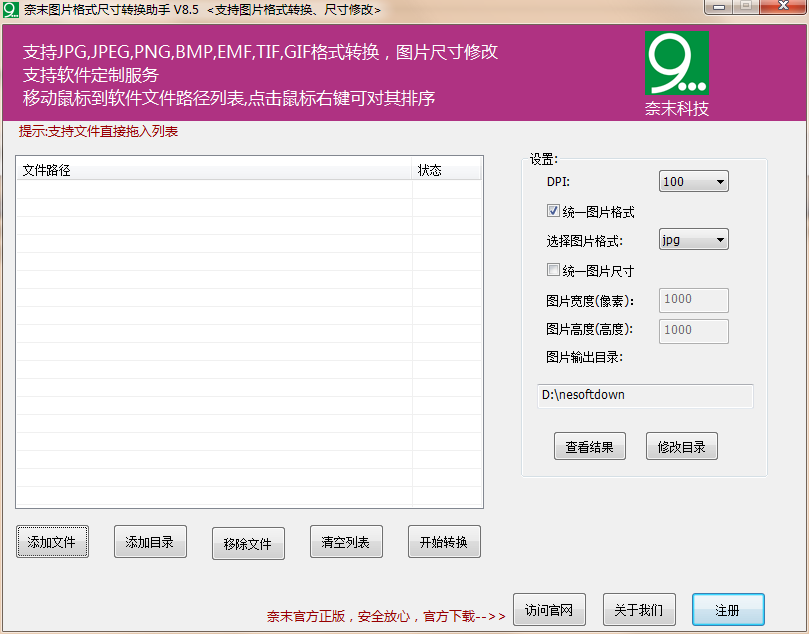Open the DPI dropdown
Viewport: 809px width, 634px height.
[693, 181]
